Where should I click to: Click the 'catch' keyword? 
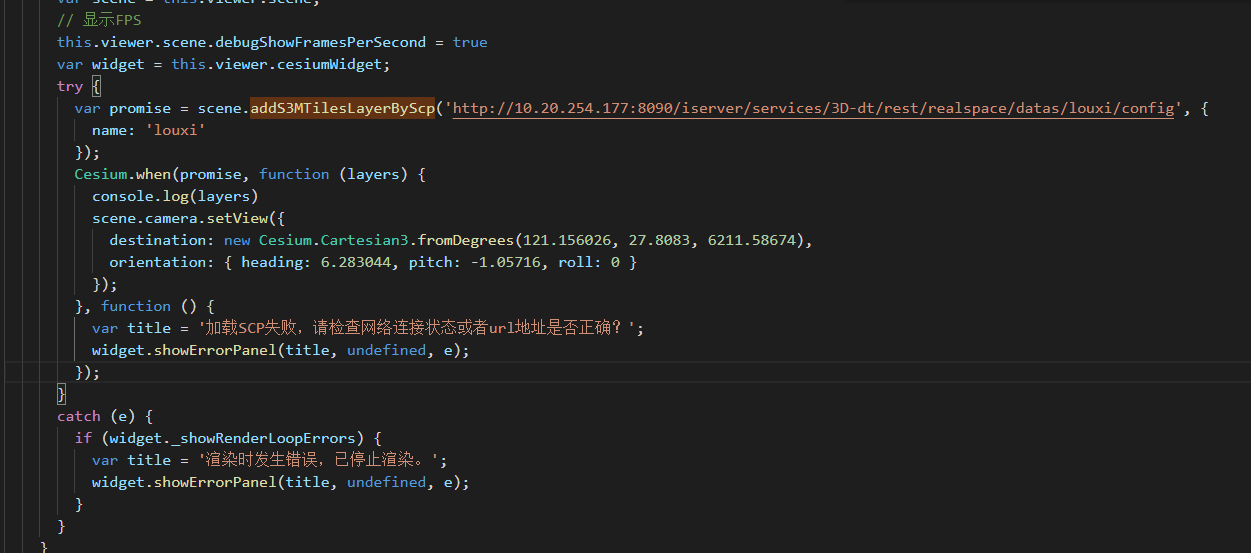click(79, 416)
